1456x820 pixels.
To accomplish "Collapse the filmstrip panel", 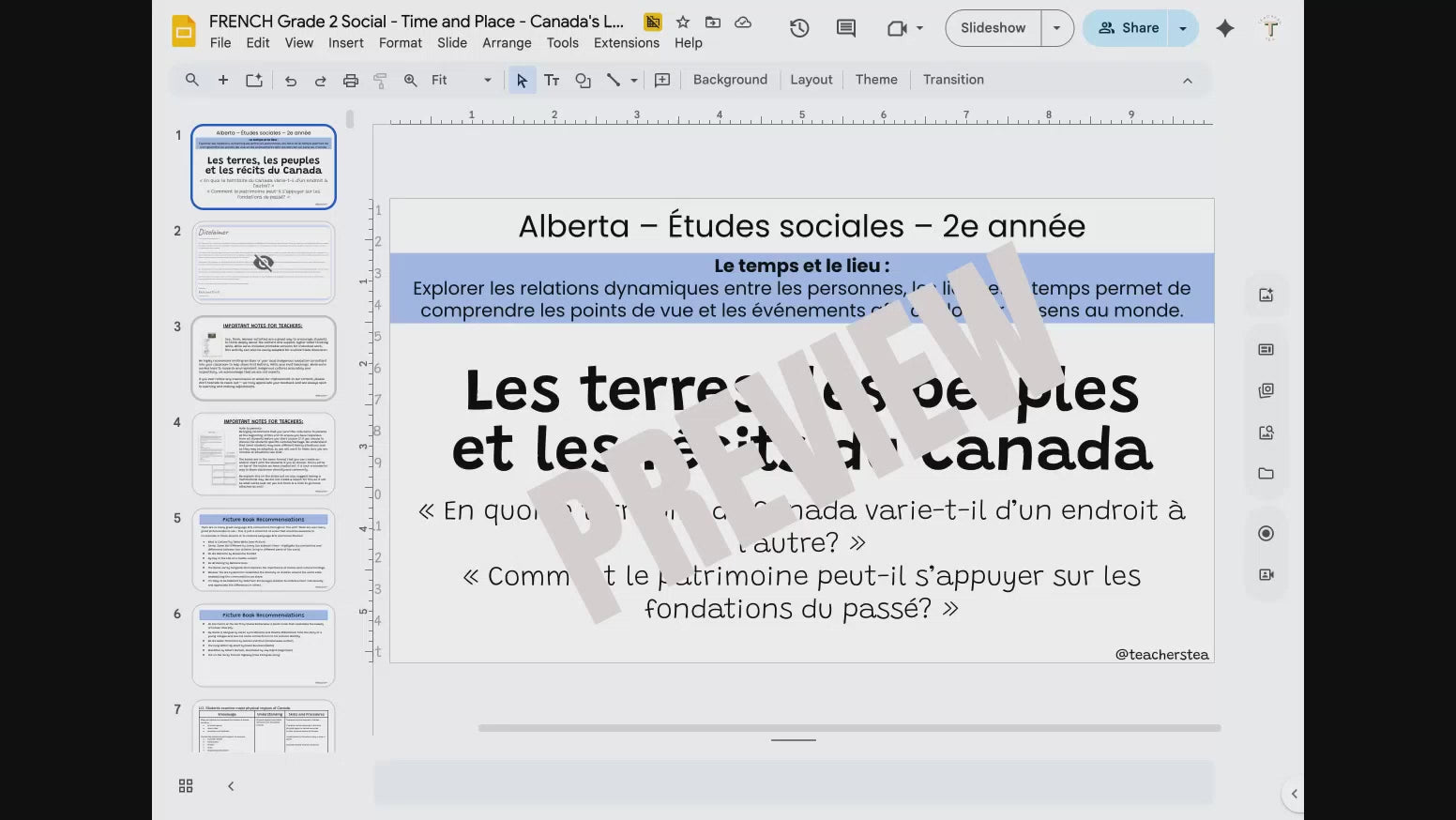I will click(x=231, y=785).
